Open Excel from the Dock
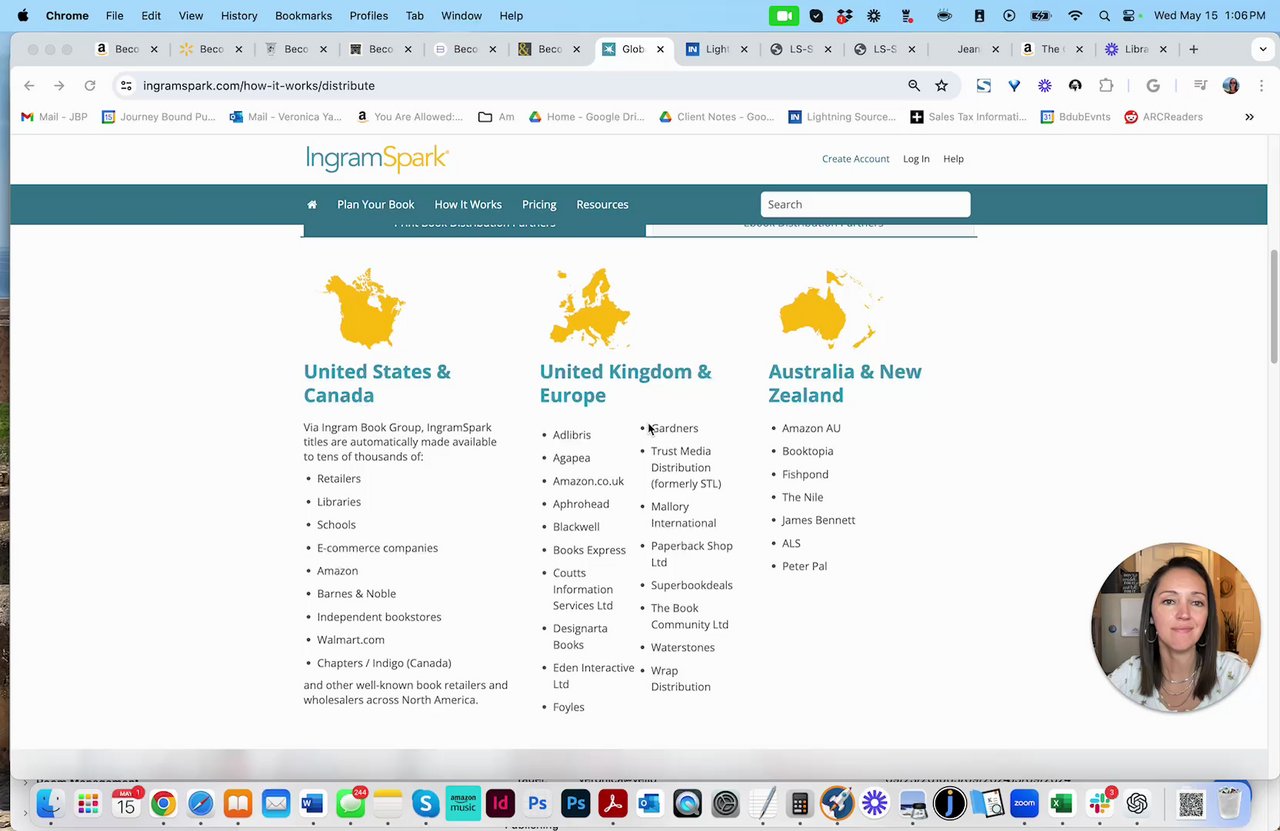The height and width of the screenshot is (831, 1280). pyautogui.click(x=1061, y=803)
